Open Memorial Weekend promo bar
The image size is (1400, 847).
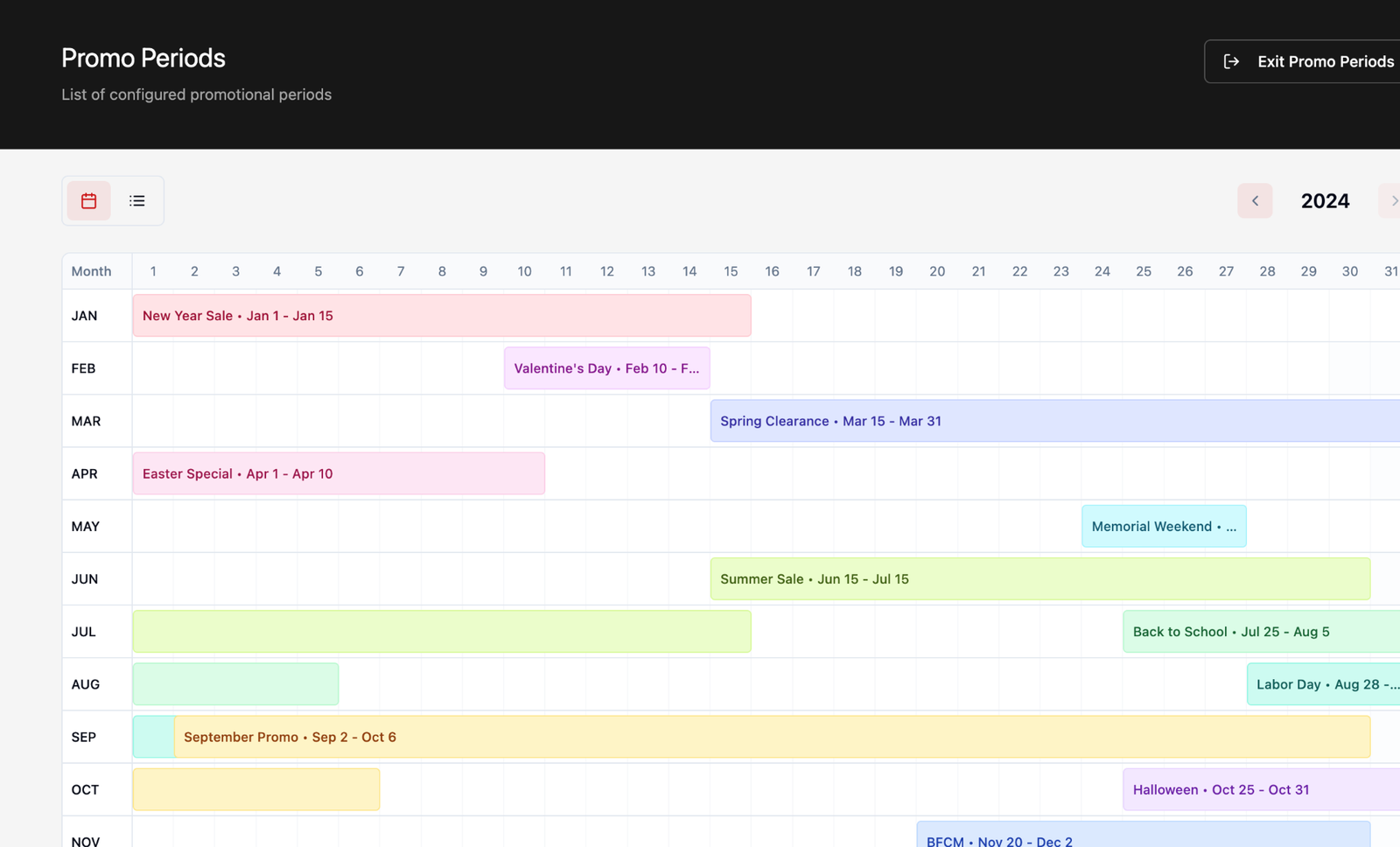pyautogui.click(x=1164, y=526)
